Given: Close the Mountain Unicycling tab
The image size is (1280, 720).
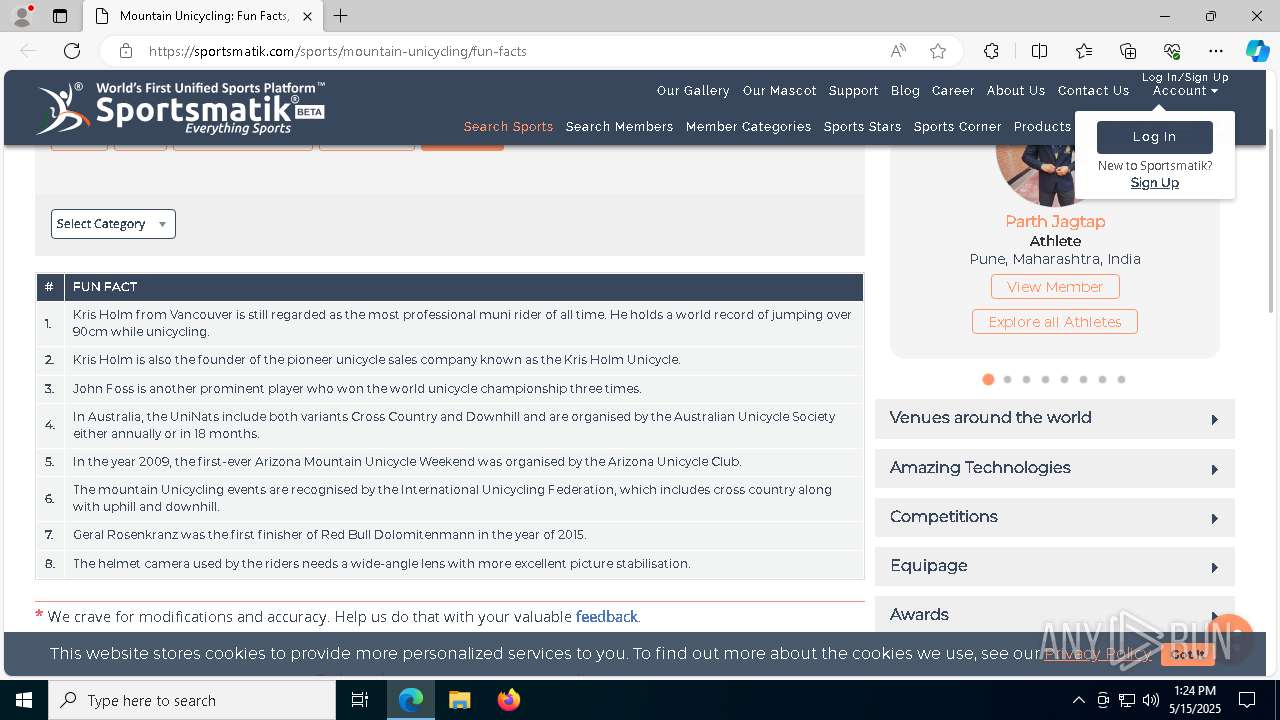Looking at the screenshot, I should tap(307, 16).
